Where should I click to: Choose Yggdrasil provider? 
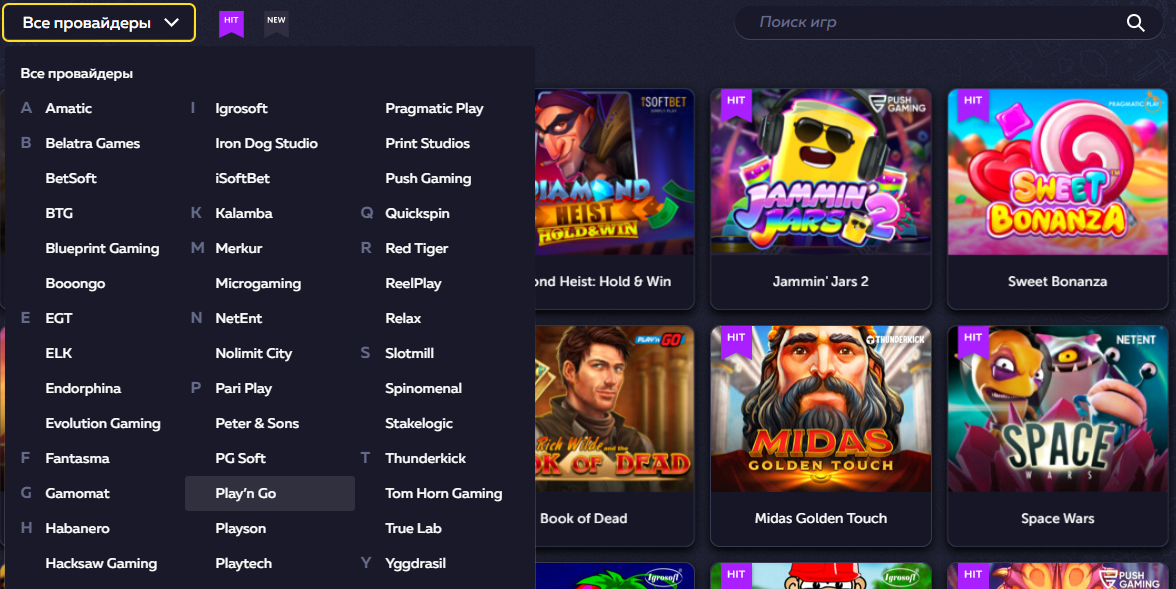click(416, 563)
